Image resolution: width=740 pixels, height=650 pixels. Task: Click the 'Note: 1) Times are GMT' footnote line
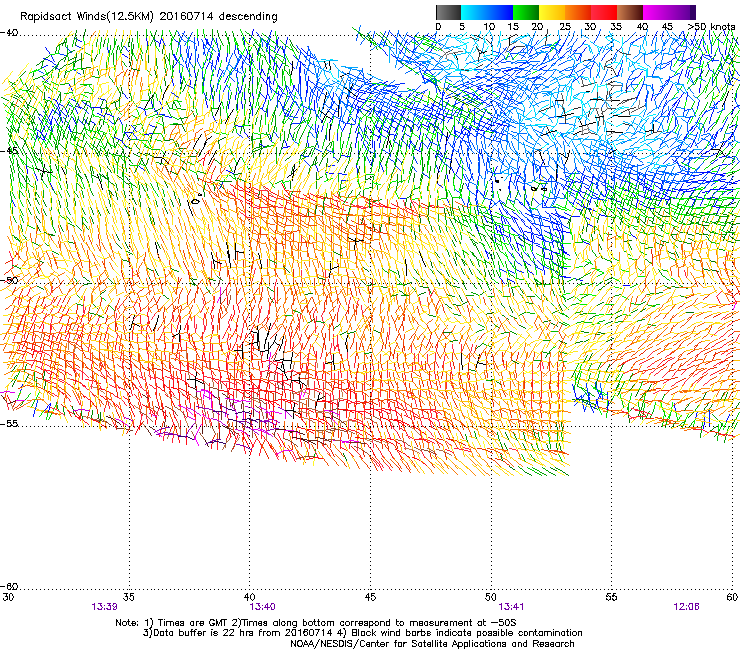tap(316, 623)
